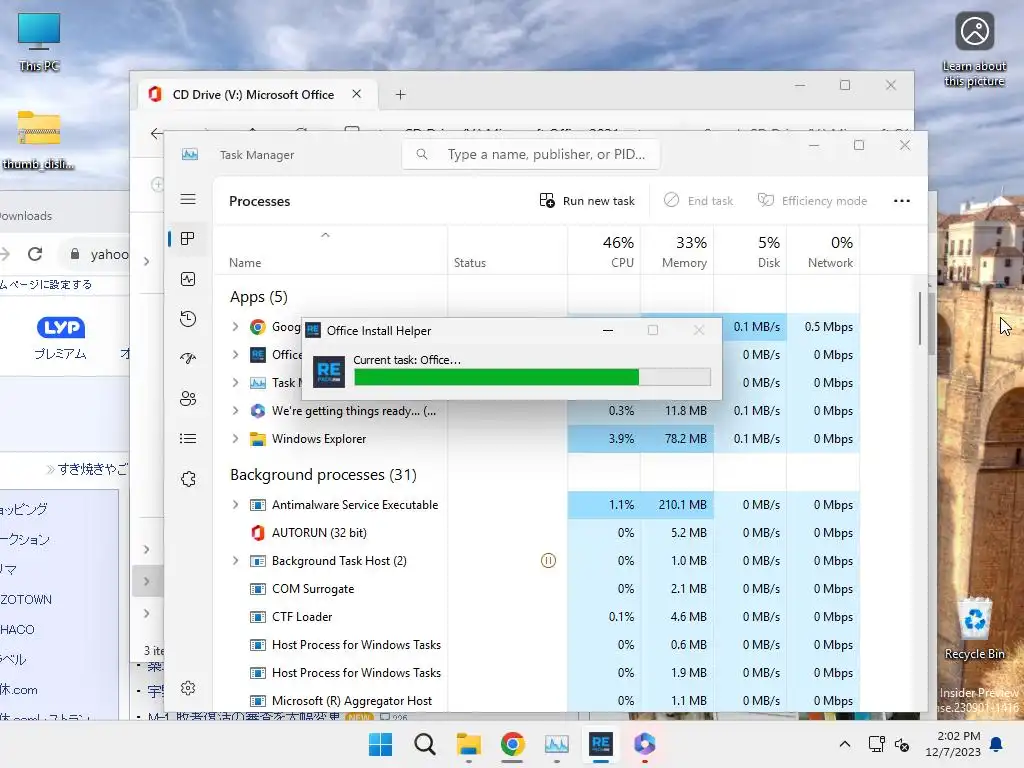Open the clock showing 2:02 PM
Viewport: 1024px width, 768px height.
tap(953, 744)
